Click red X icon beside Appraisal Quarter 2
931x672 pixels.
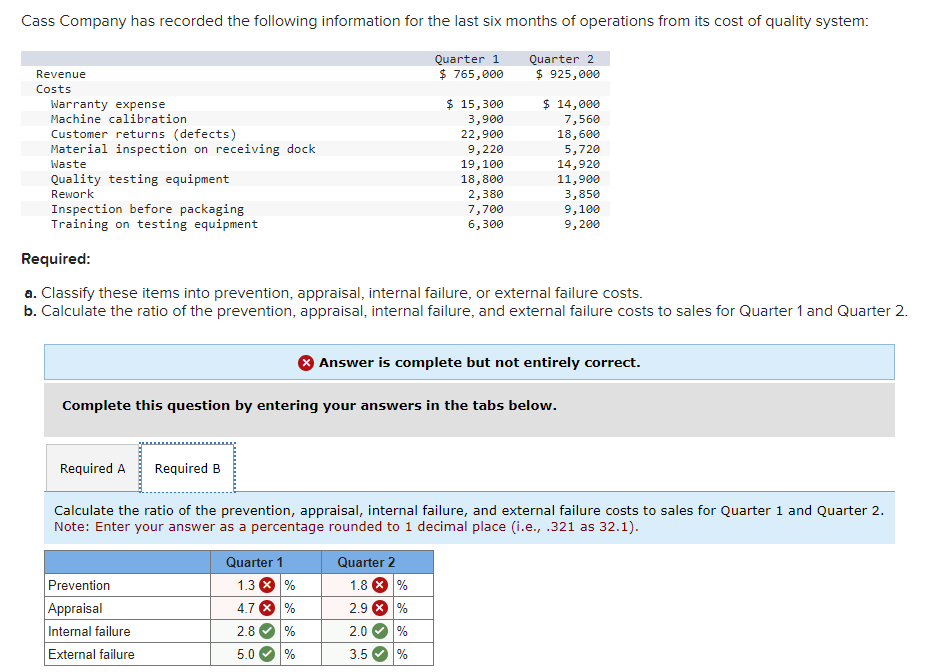[380, 608]
